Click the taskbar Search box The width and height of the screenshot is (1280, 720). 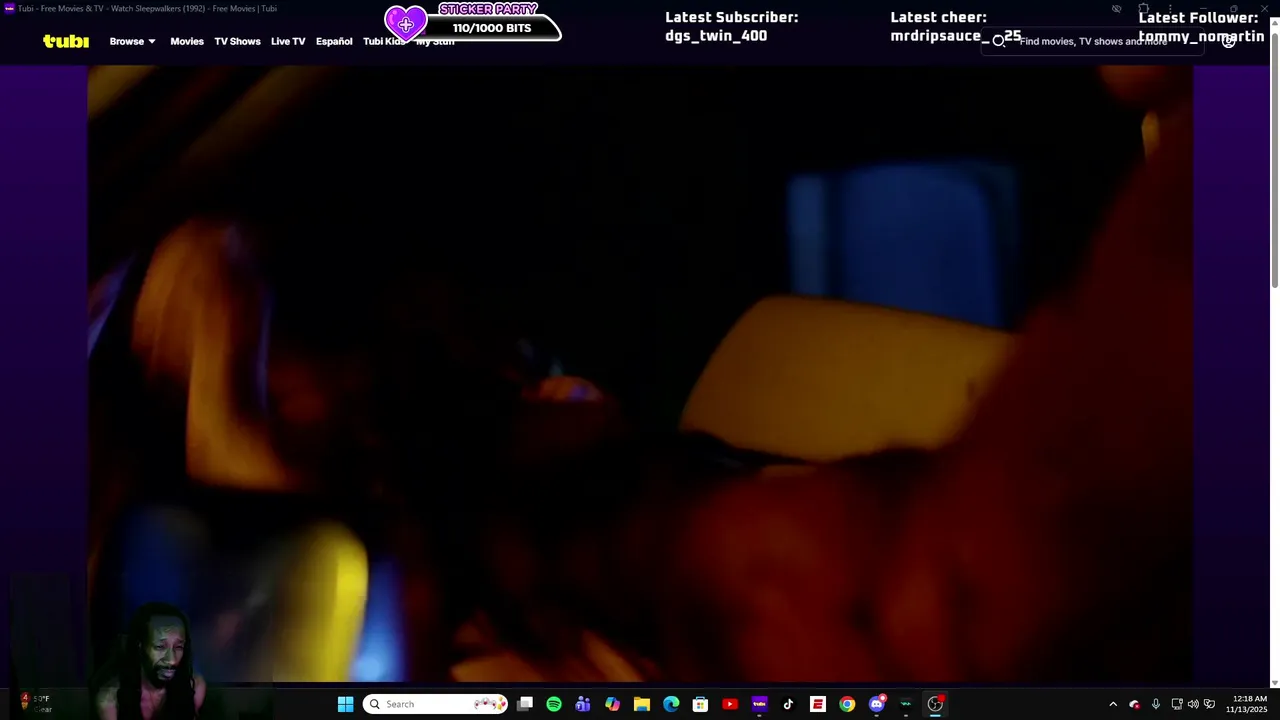point(435,704)
